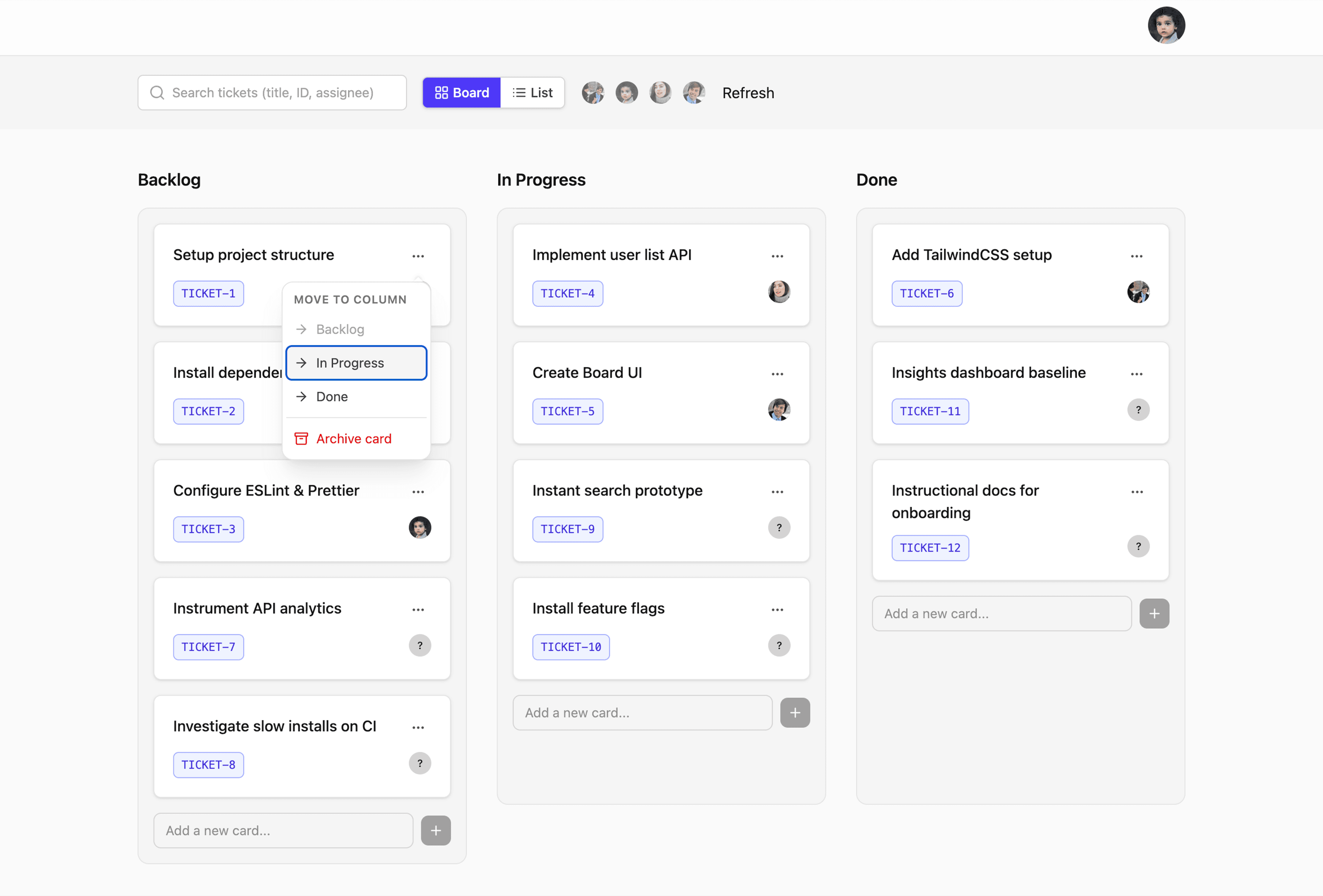The image size is (1323, 896).
Task: Click the plus button in In Progress column
Action: (795, 712)
